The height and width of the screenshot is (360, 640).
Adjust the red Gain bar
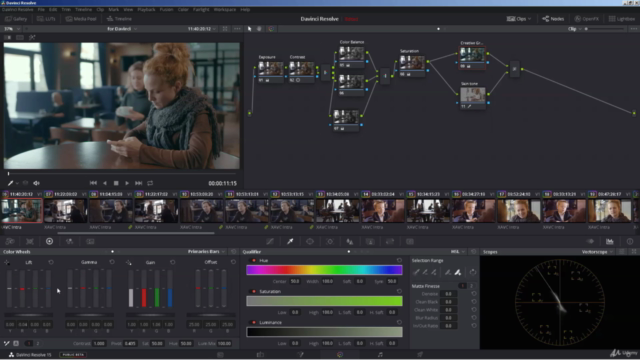[x=144, y=289]
